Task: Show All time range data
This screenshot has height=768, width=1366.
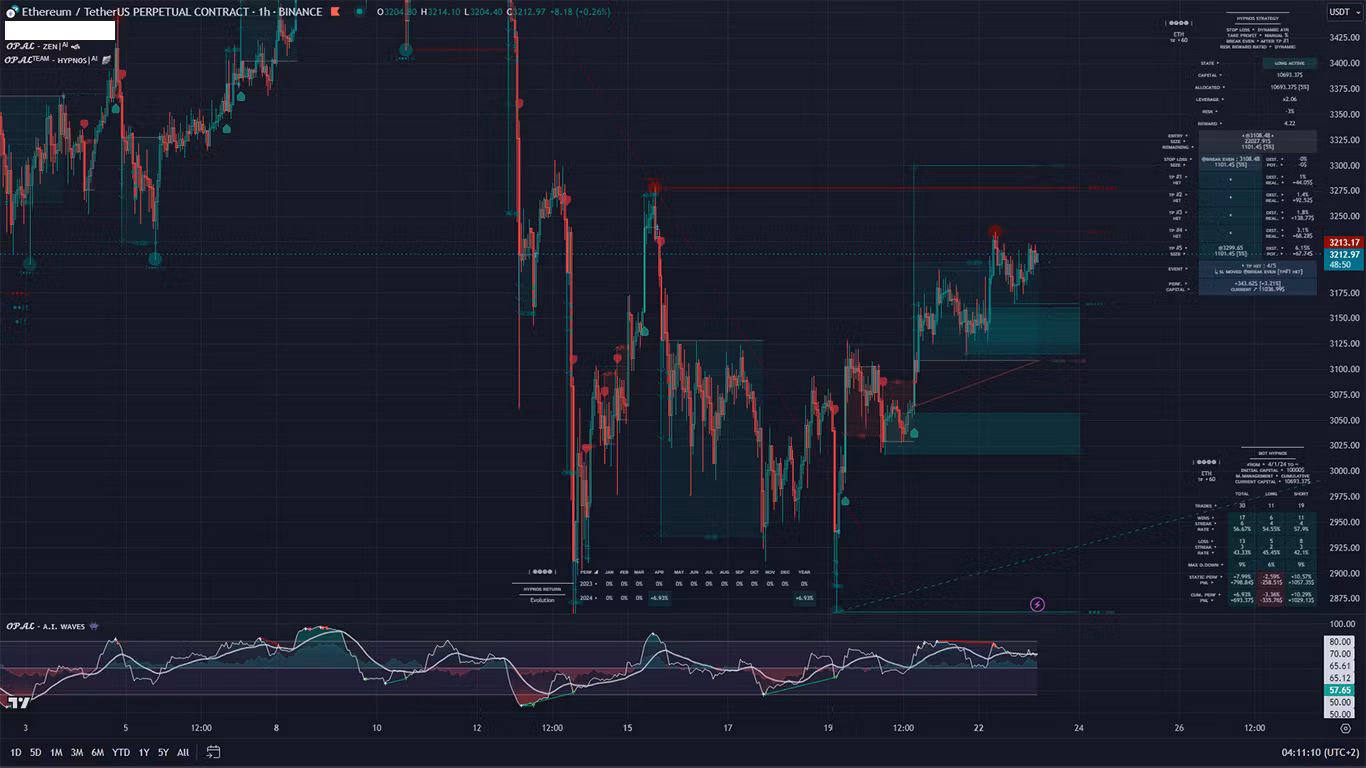Action: (x=183, y=752)
